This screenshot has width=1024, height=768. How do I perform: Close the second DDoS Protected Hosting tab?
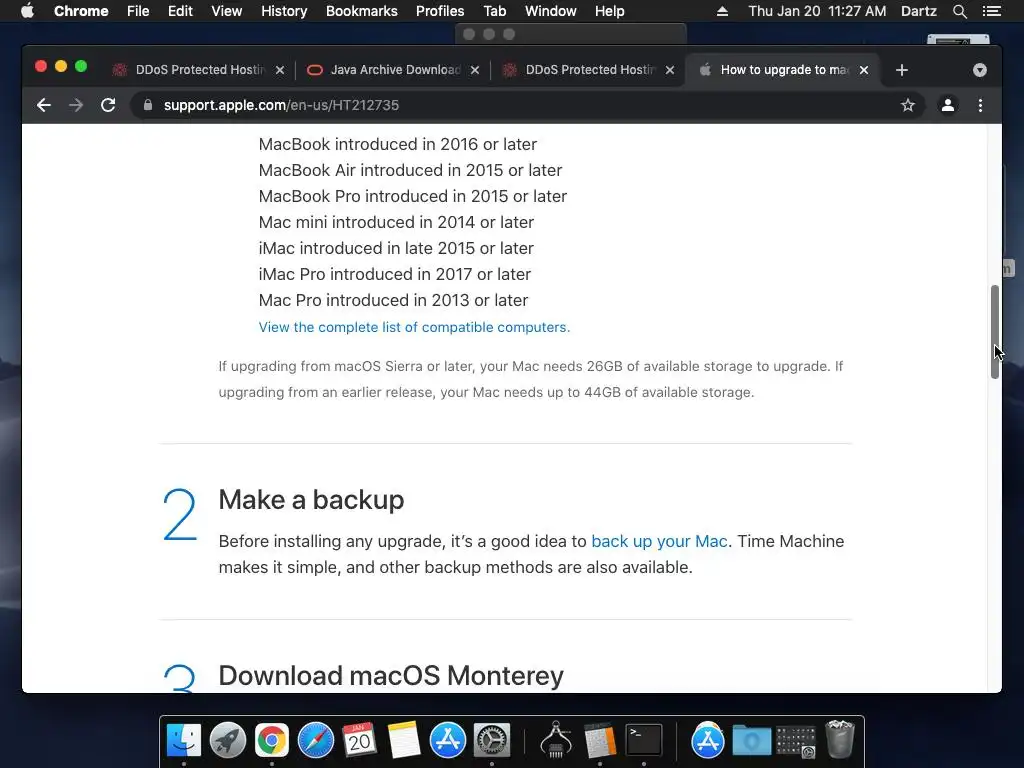point(669,70)
